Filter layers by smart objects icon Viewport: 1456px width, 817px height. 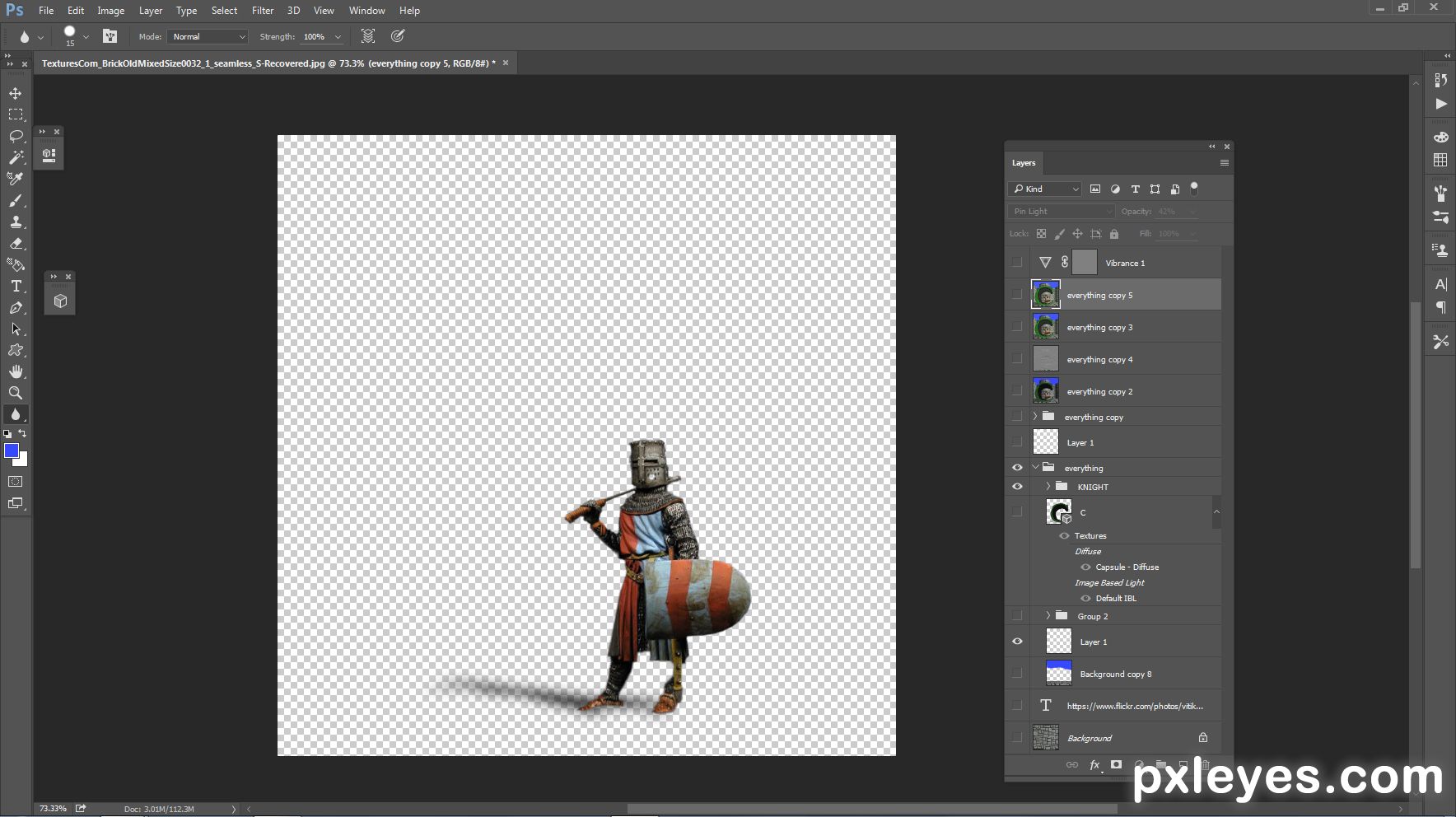[1175, 189]
